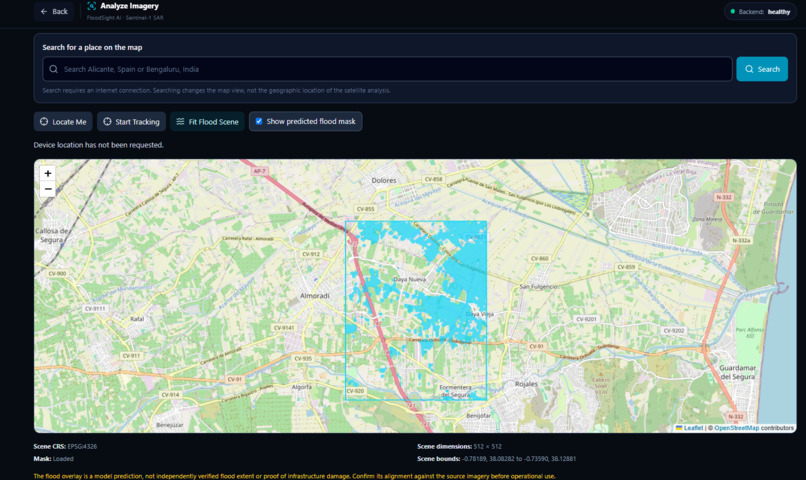Click the AP-7 road shield on map

coord(260,171)
